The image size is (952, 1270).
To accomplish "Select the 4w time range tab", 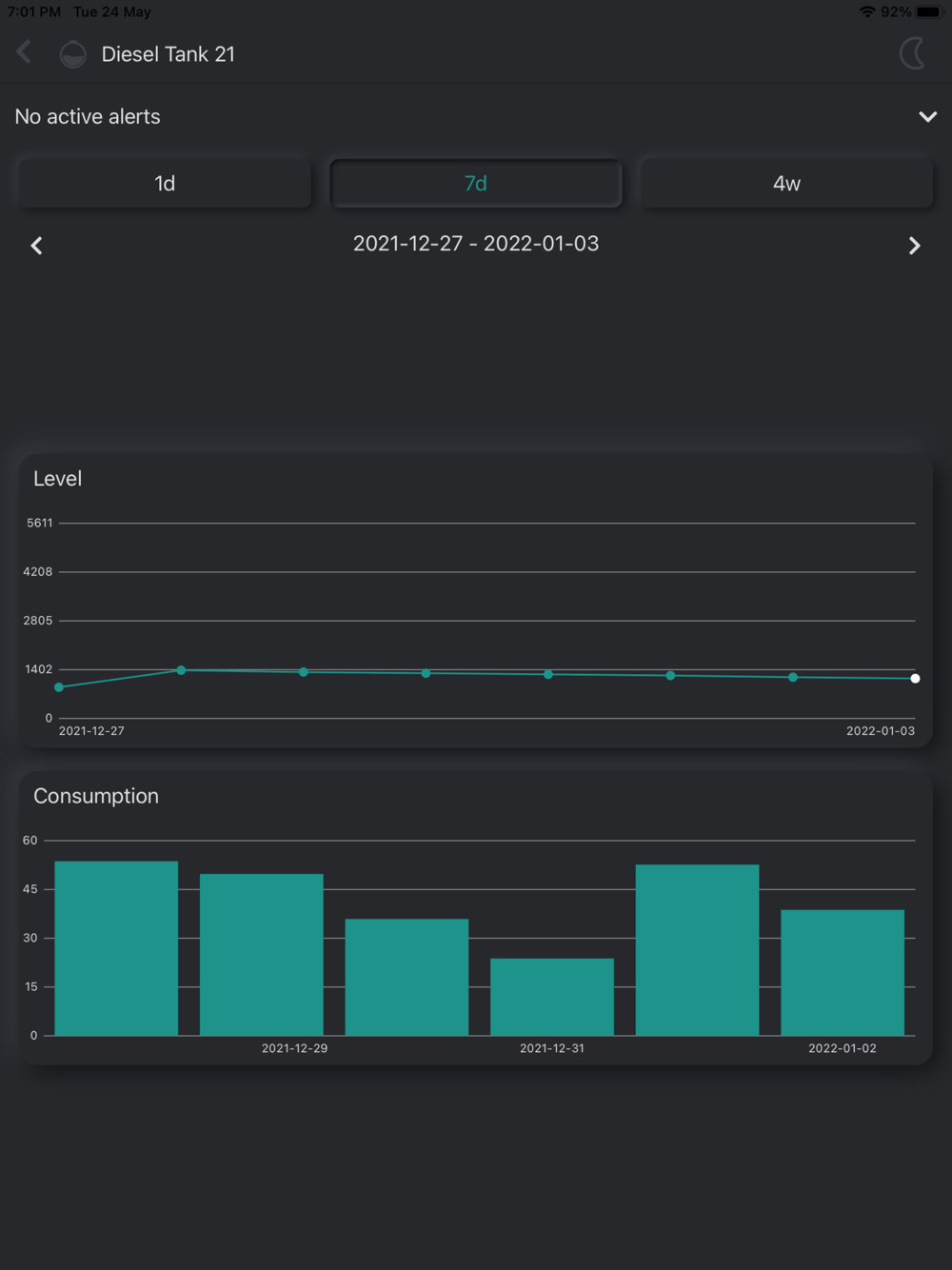I will tap(786, 183).
